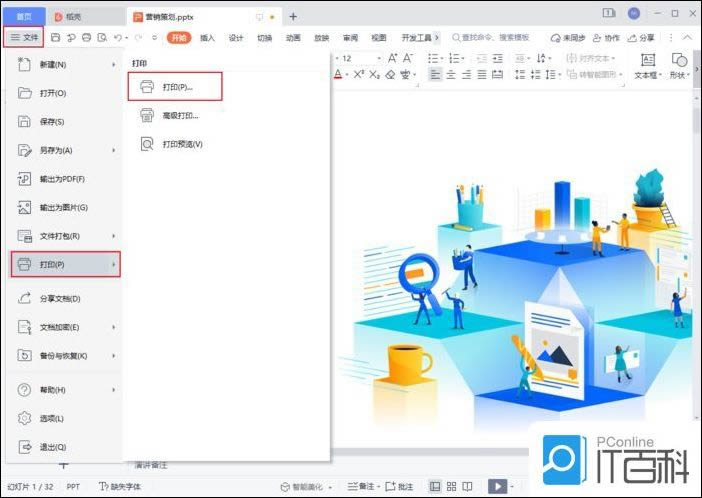Open the File (文件) menu
702x498 pixels.
(x=23, y=37)
